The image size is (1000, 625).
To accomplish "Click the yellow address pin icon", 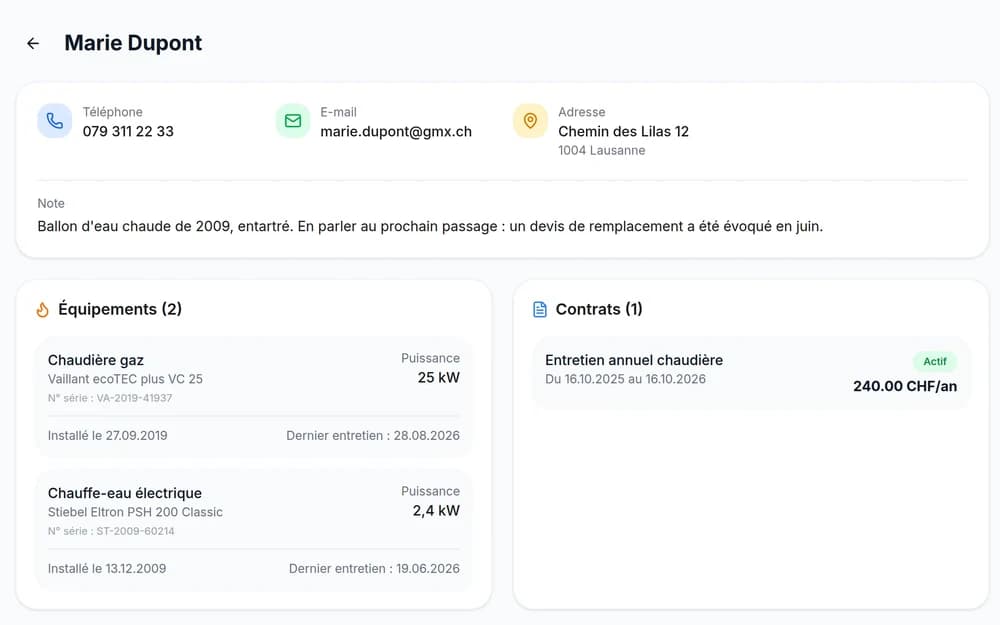I will (530, 121).
